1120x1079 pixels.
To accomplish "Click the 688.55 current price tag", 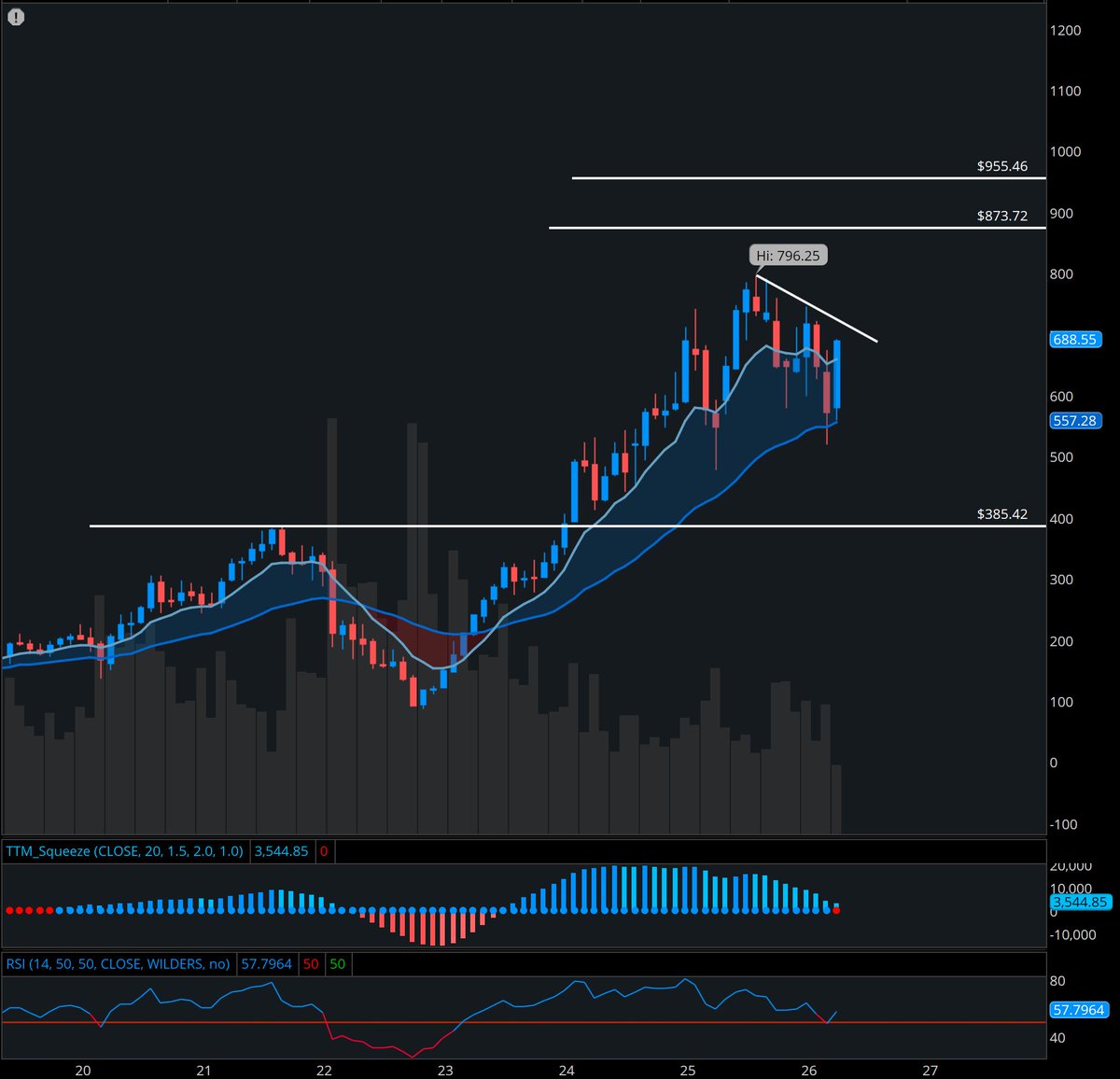I will pyautogui.click(x=1074, y=340).
